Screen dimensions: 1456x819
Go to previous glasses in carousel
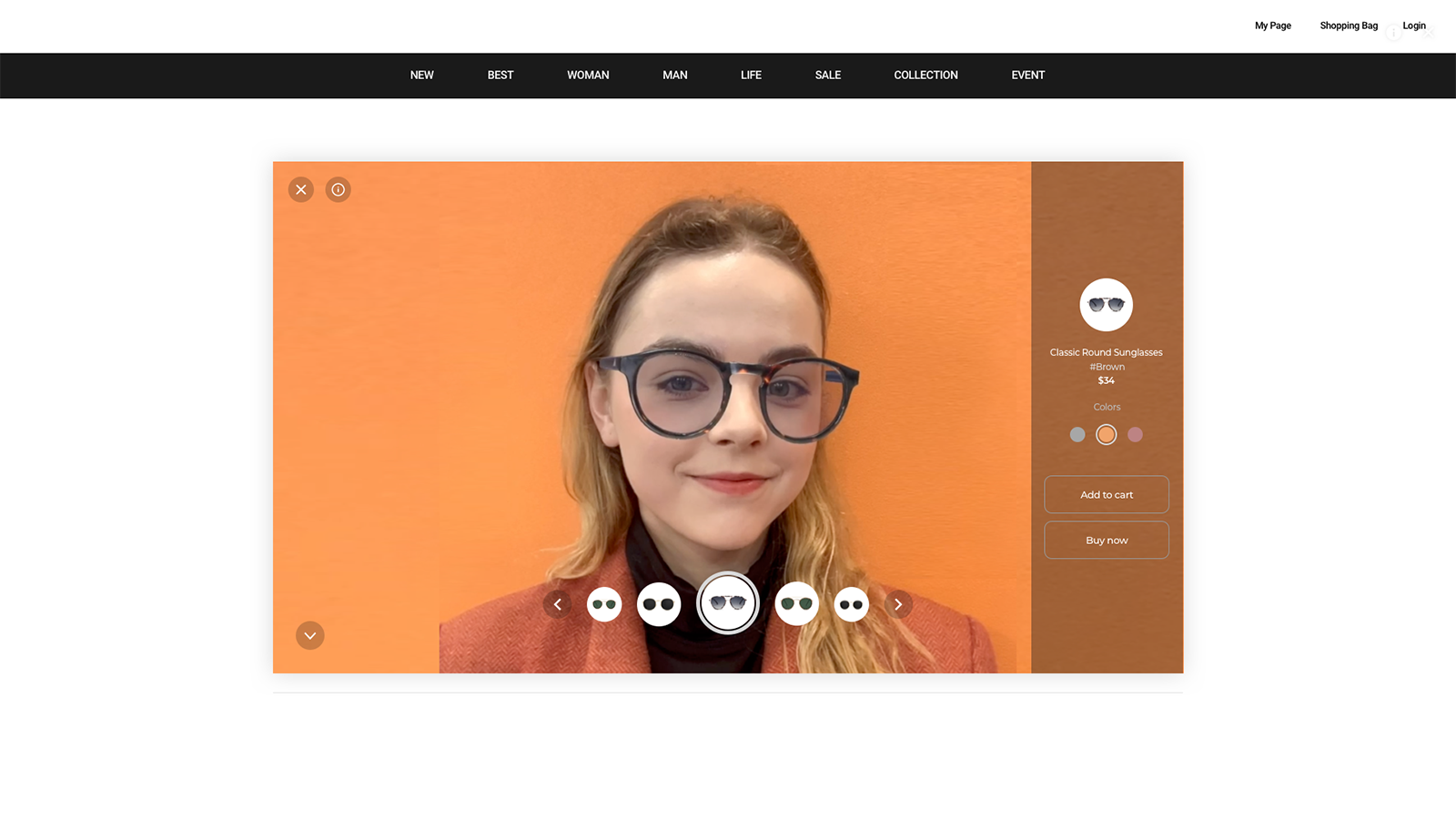tap(557, 604)
